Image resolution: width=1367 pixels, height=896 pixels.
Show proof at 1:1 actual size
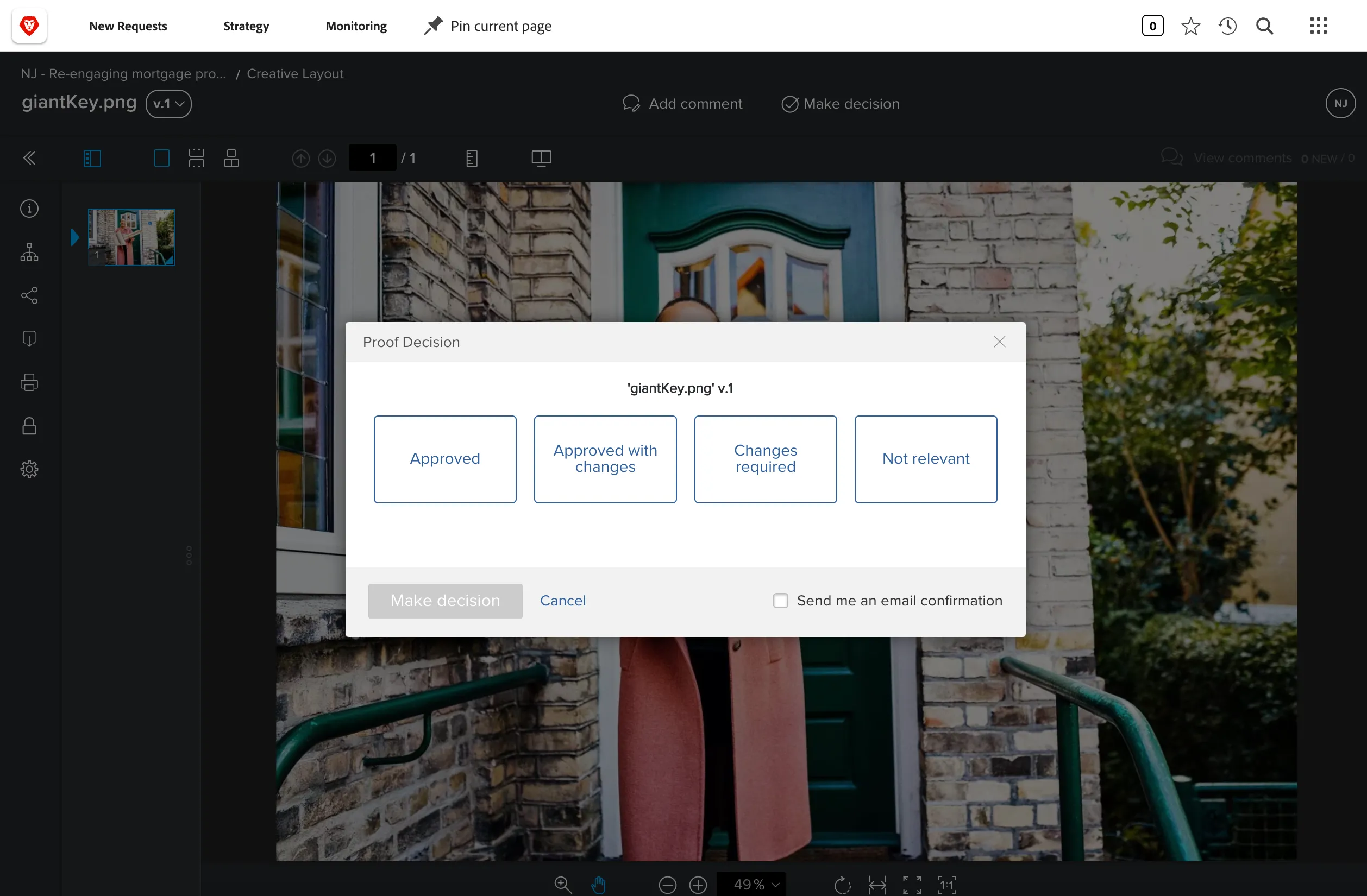pos(946,885)
